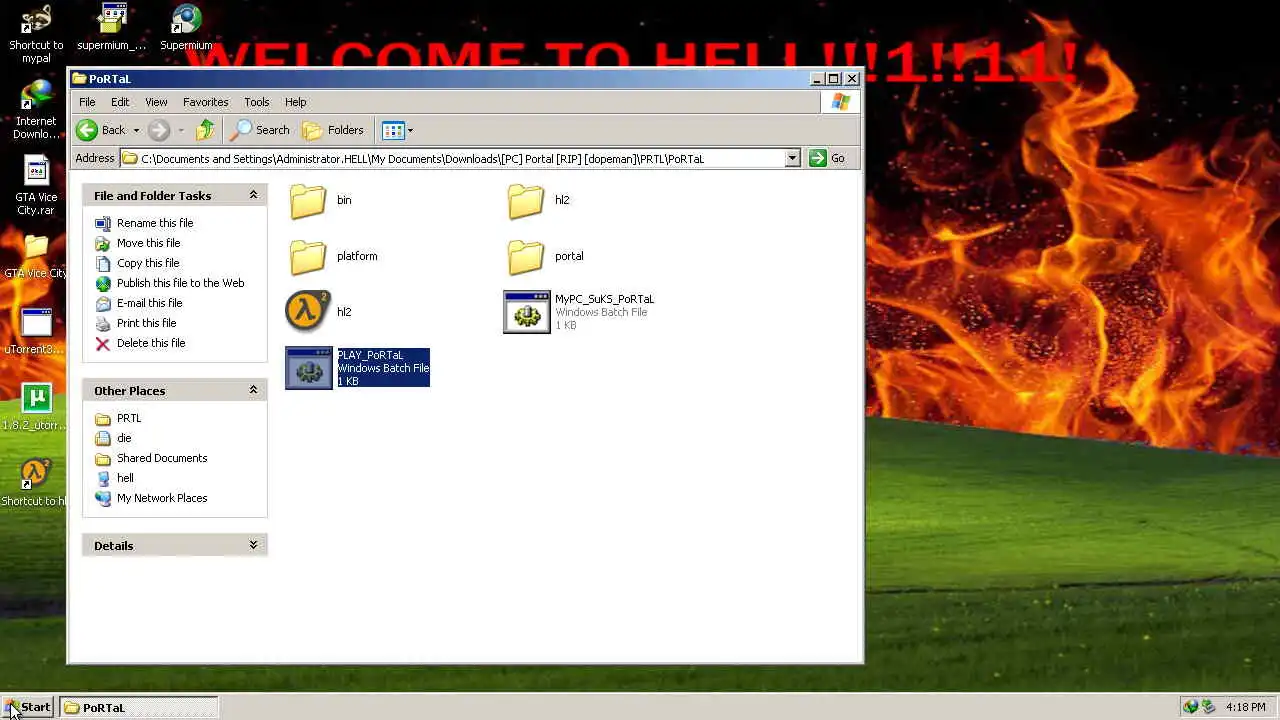Select the hl2 folder icon

tap(525, 200)
